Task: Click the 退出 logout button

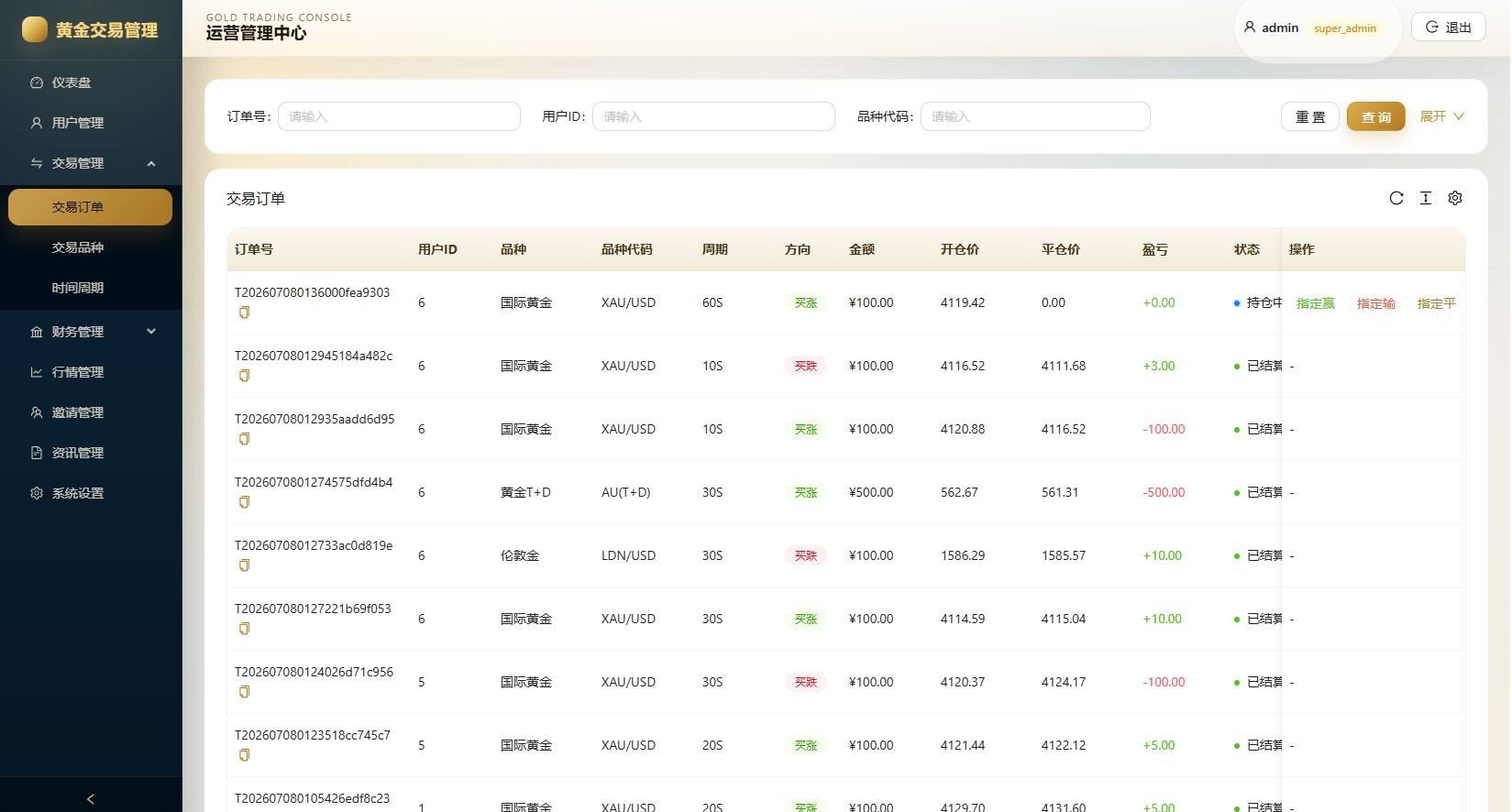Action: click(1449, 27)
